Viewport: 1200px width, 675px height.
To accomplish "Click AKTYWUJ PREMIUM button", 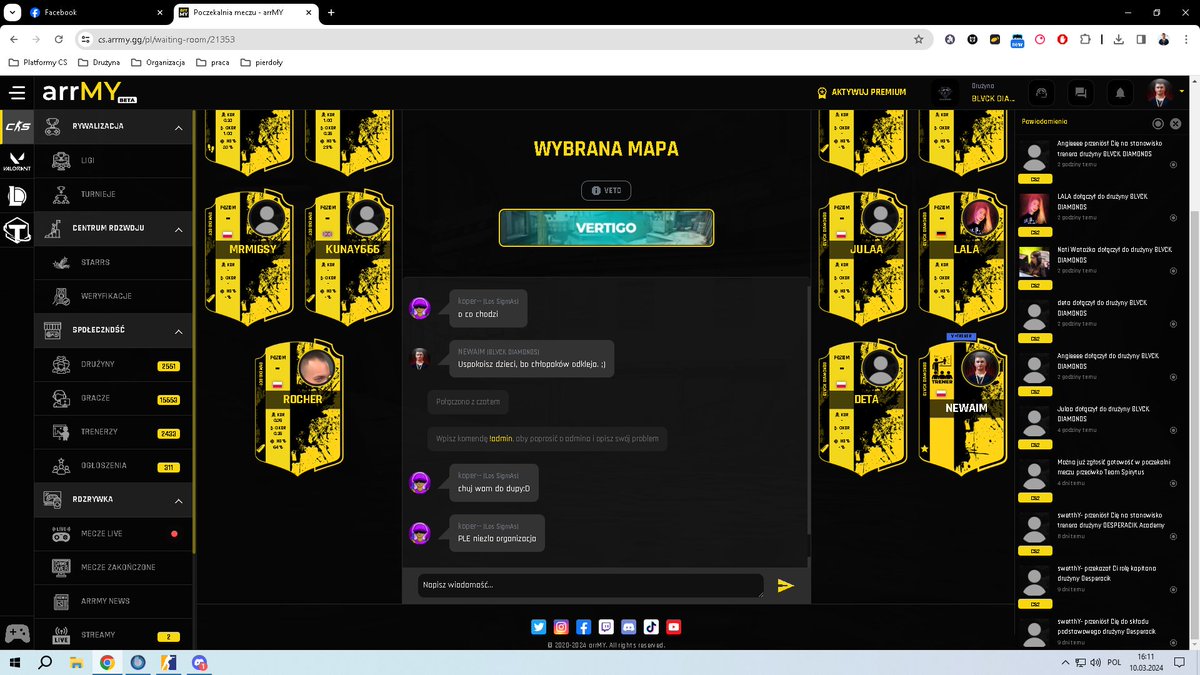I will pos(861,92).
